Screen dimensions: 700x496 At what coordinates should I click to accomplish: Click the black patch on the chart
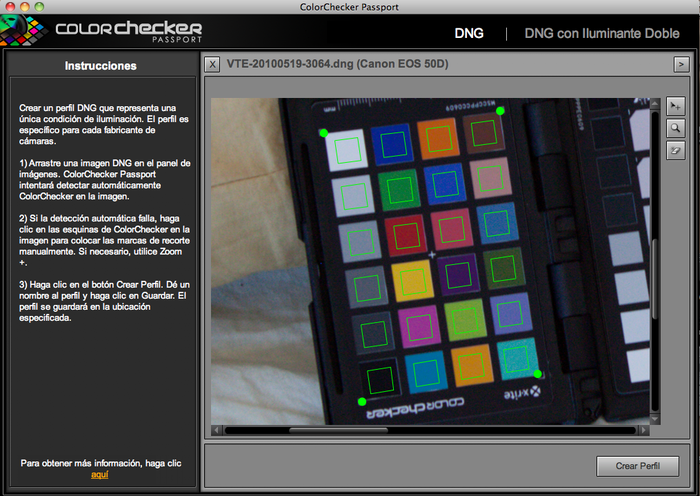pyautogui.click(x=380, y=379)
